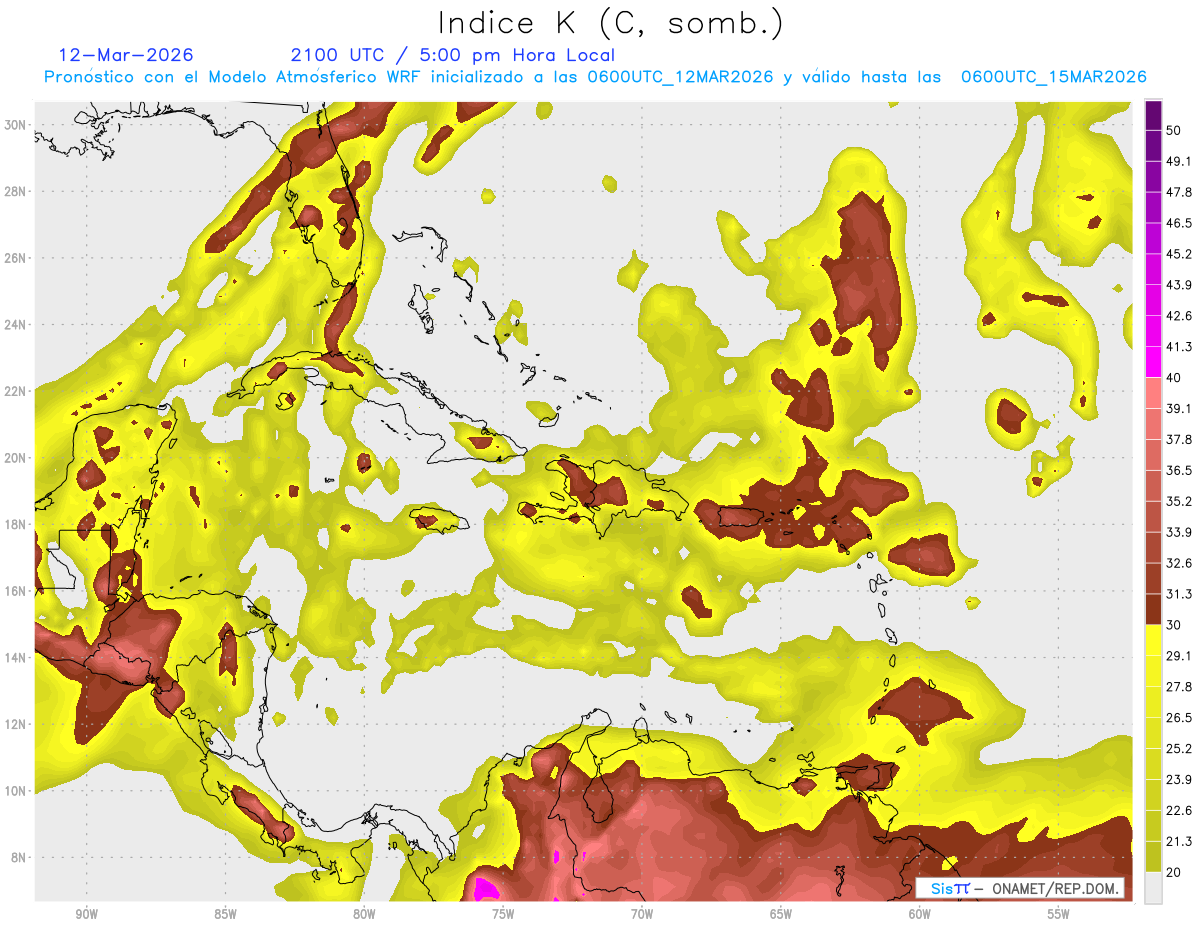The width and height of the screenshot is (1200, 927).
Task: Click the "90W" longitude axis label
Action: point(87,914)
